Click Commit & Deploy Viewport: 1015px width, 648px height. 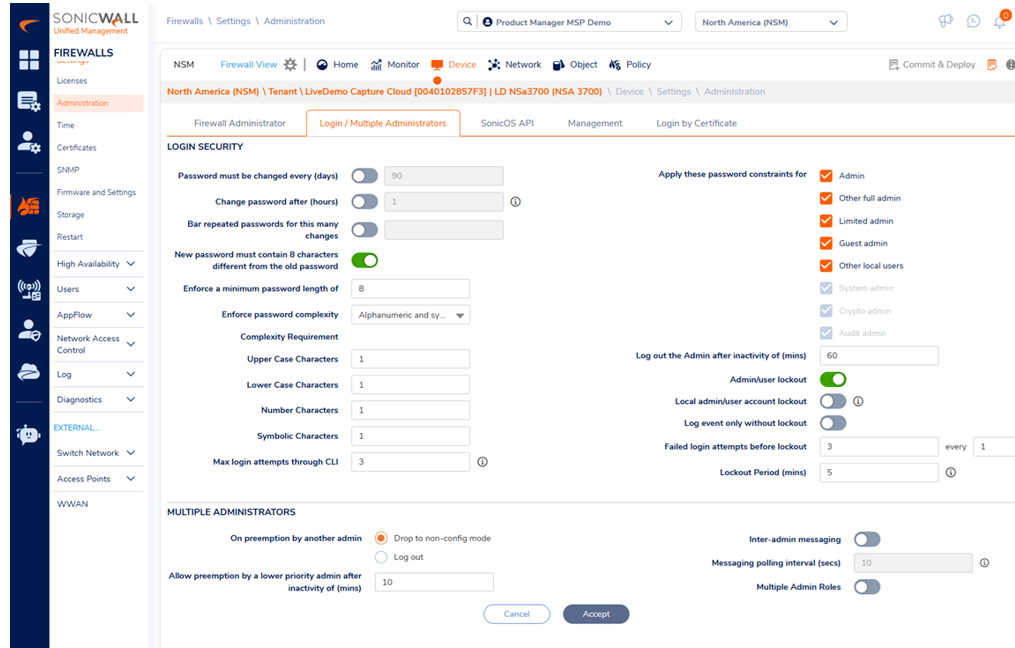(x=931, y=65)
